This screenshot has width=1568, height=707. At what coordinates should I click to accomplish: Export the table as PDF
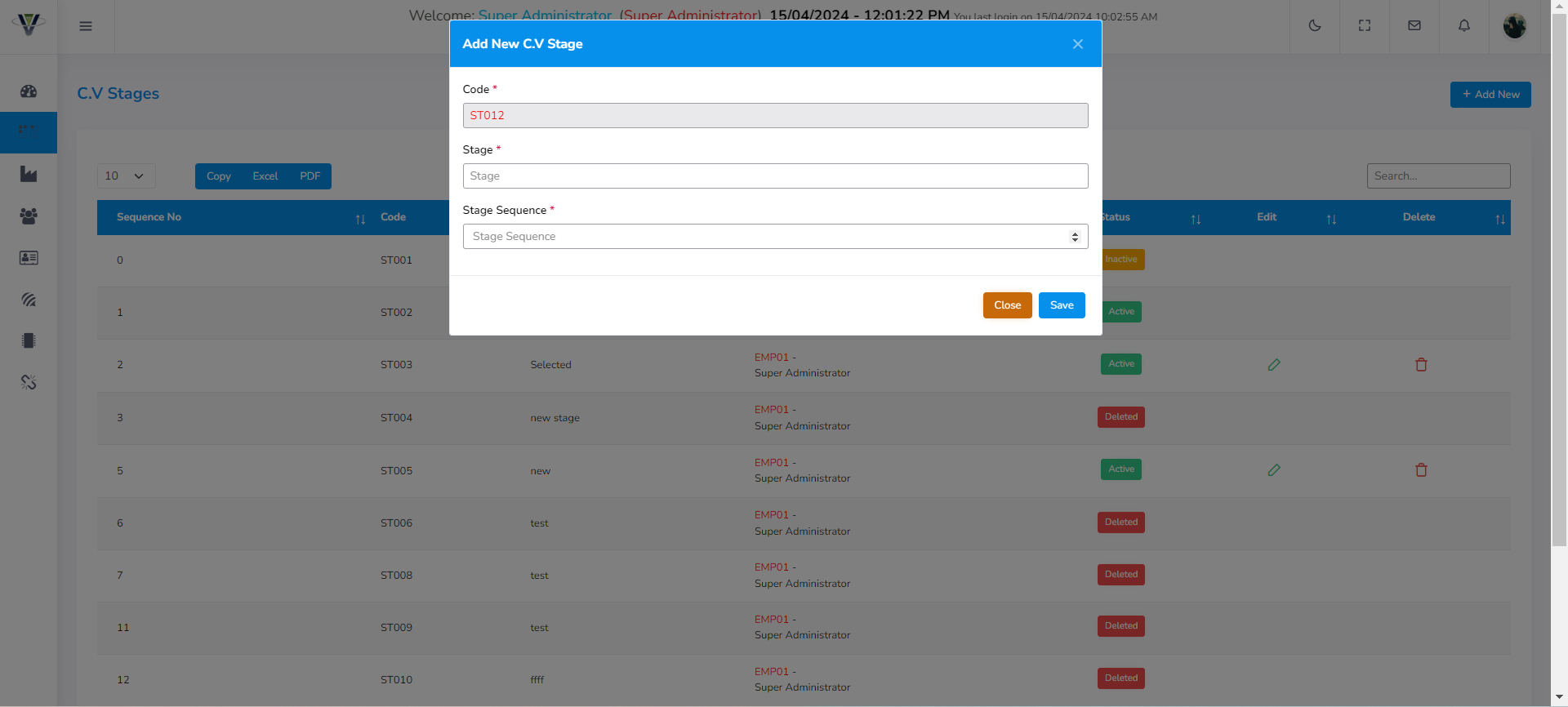[x=310, y=176]
